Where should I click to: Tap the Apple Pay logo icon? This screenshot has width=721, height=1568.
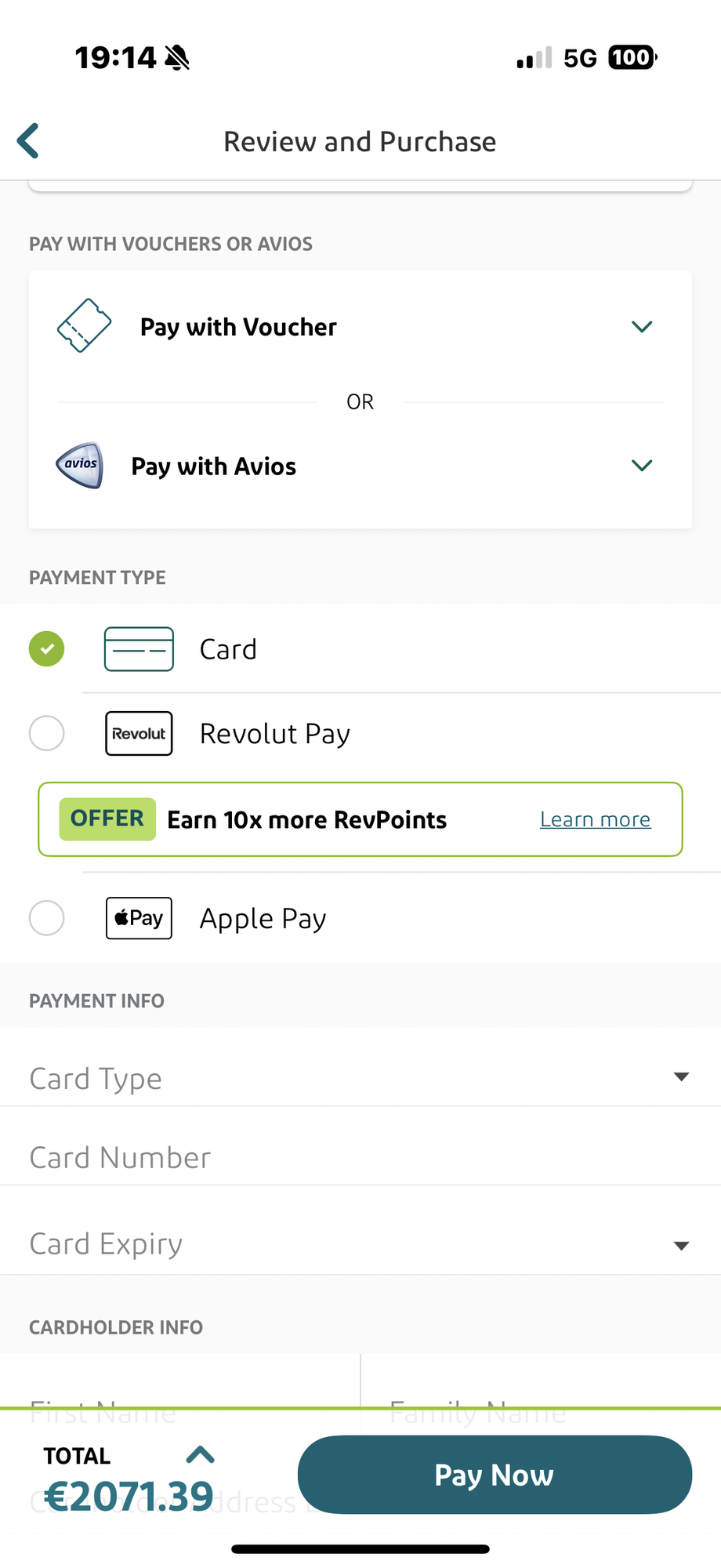pyautogui.click(x=139, y=918)
